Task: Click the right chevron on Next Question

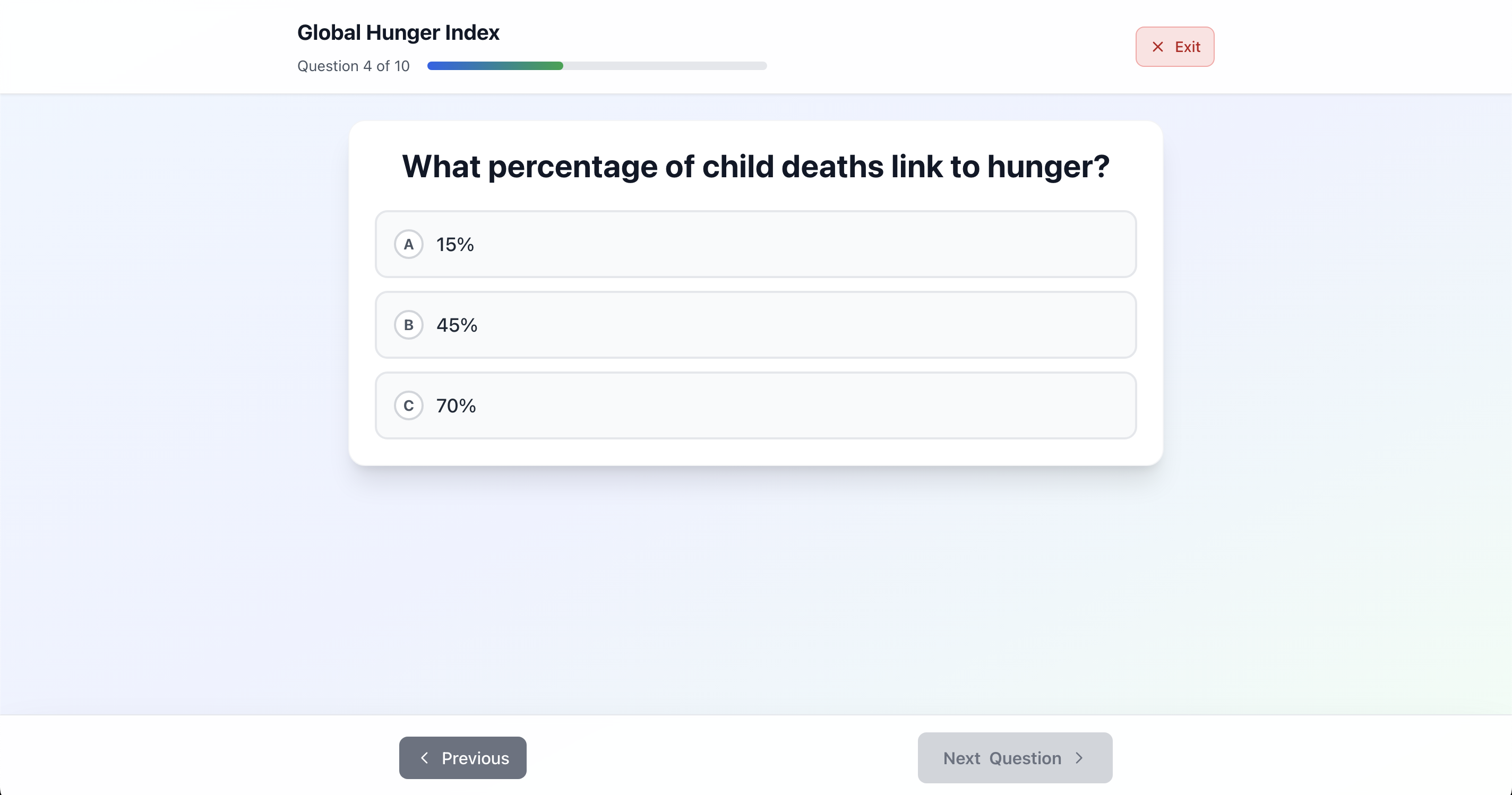Action: tap(1079, 757)
